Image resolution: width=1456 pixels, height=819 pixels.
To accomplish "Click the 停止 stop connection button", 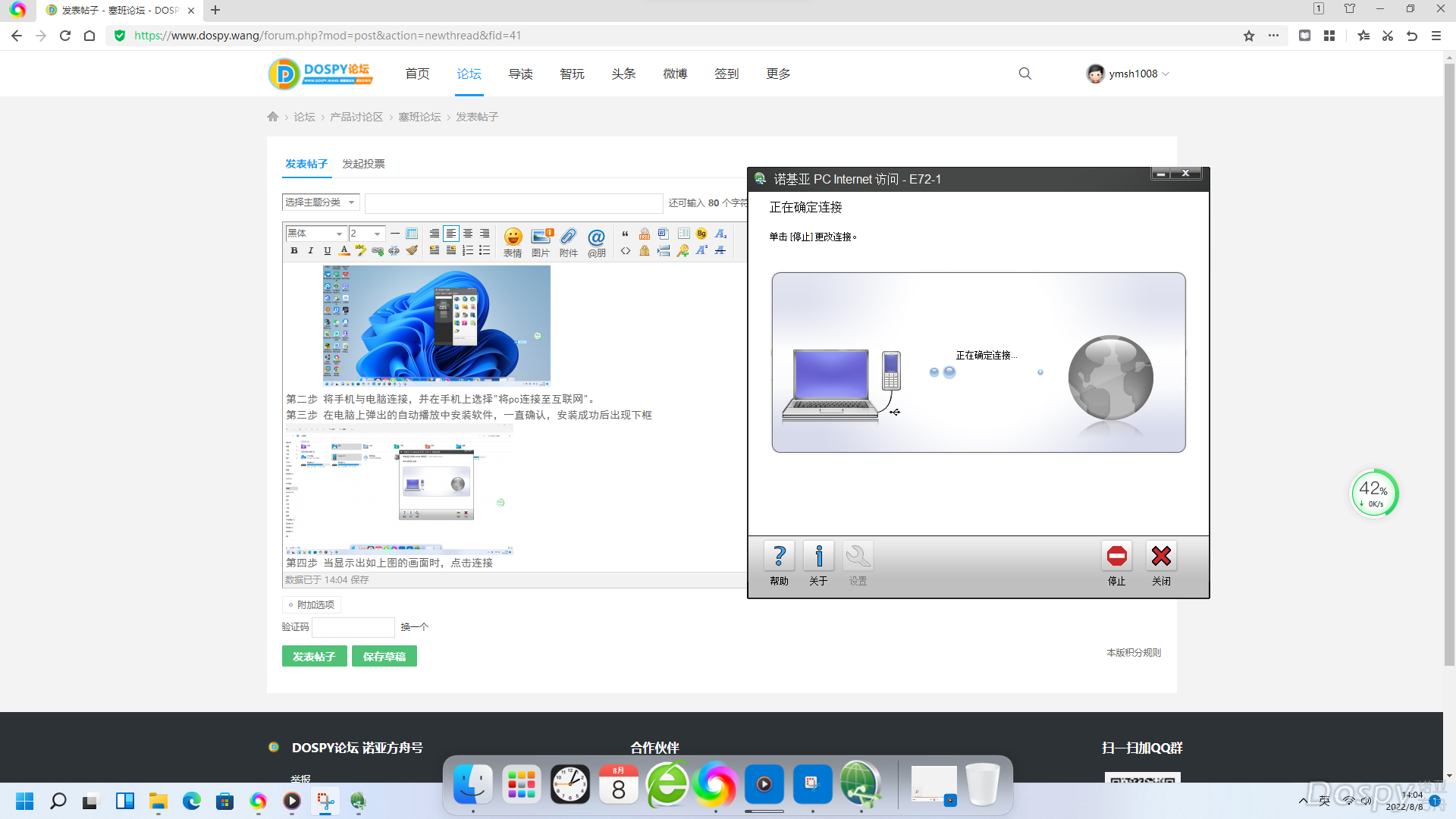I will [1116, 563].
